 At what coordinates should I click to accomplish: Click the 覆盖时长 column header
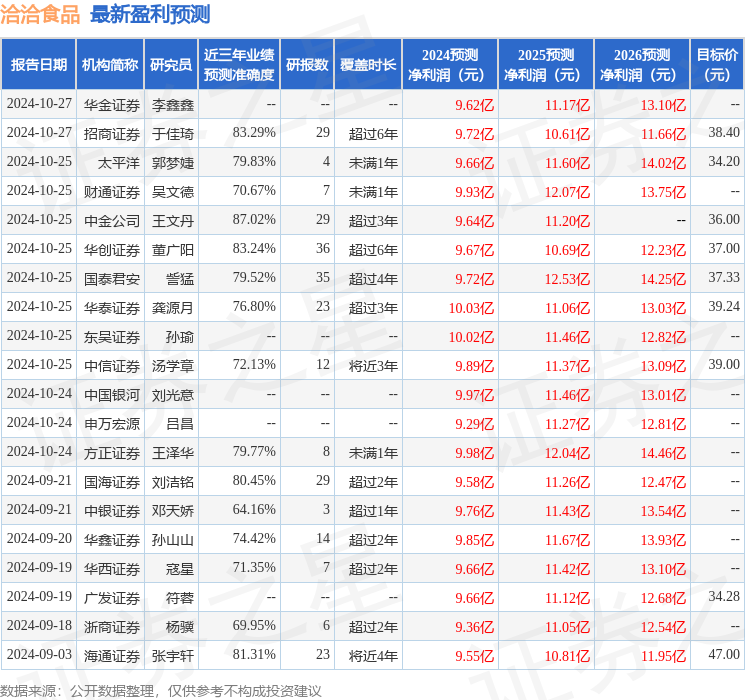coord(368,65)
